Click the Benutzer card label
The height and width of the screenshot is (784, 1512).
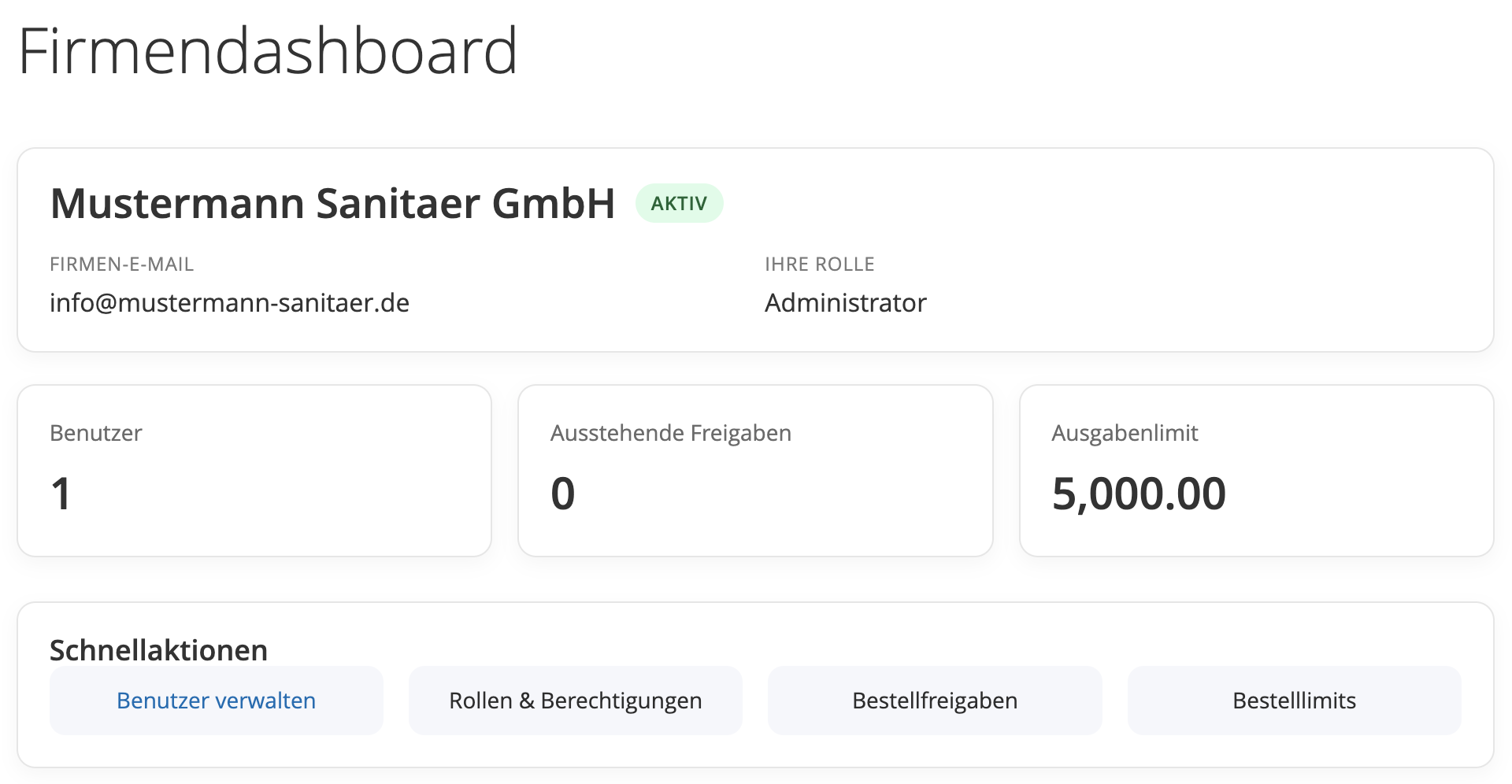96,433
